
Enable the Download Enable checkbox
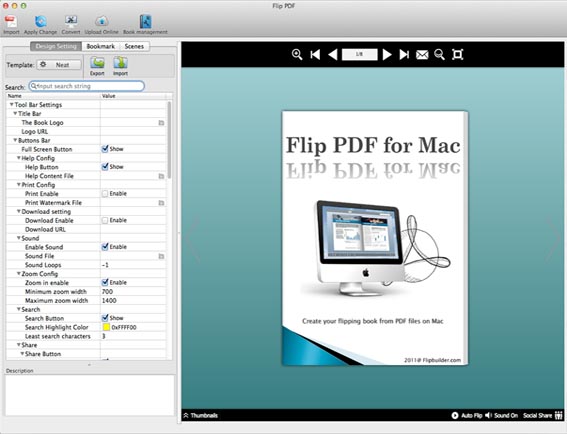tap(105, 220)
